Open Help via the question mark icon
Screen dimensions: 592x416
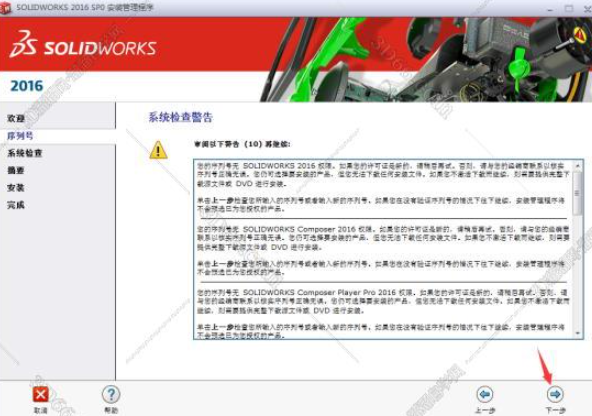111,394
